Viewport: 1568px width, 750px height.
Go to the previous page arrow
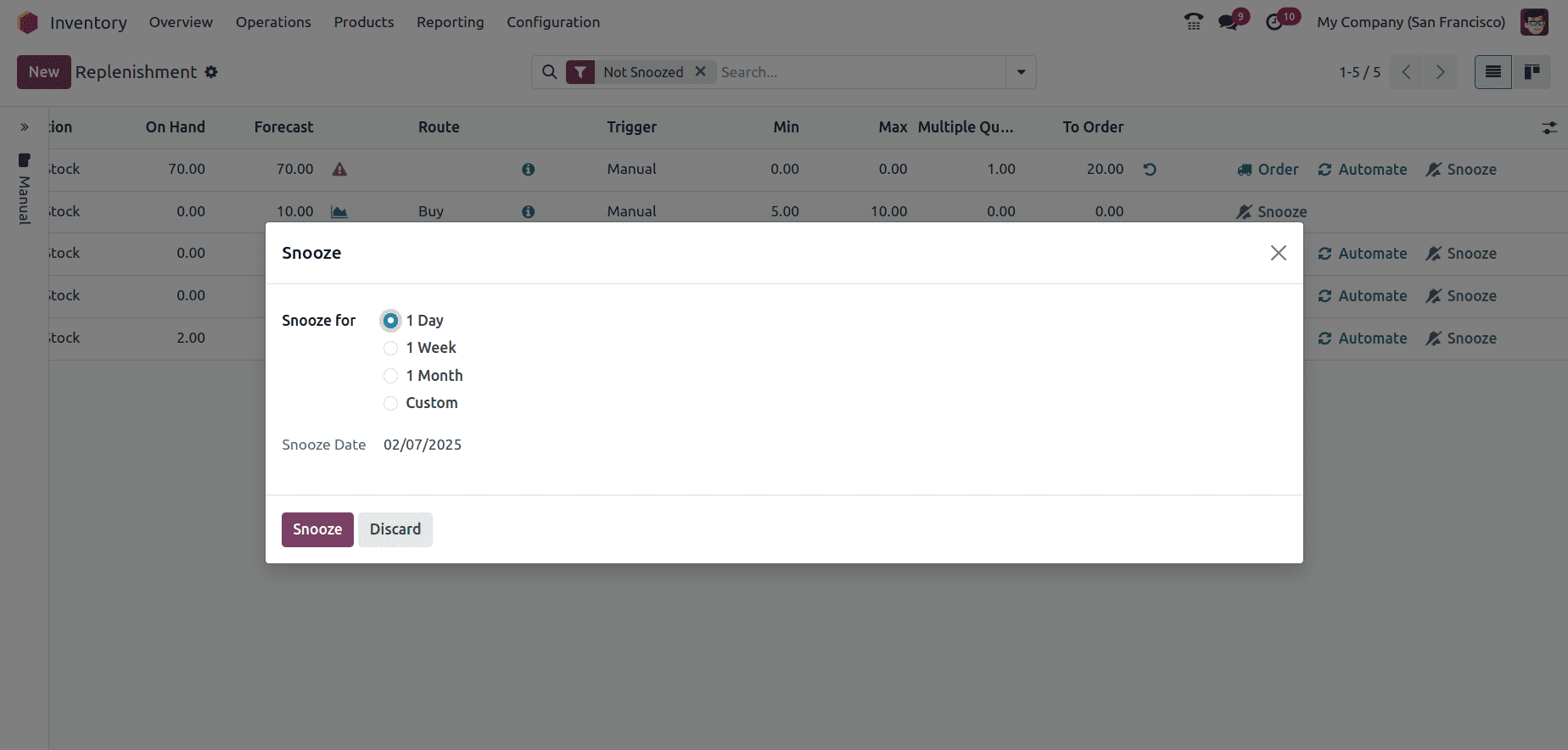tap(1407, 72)
